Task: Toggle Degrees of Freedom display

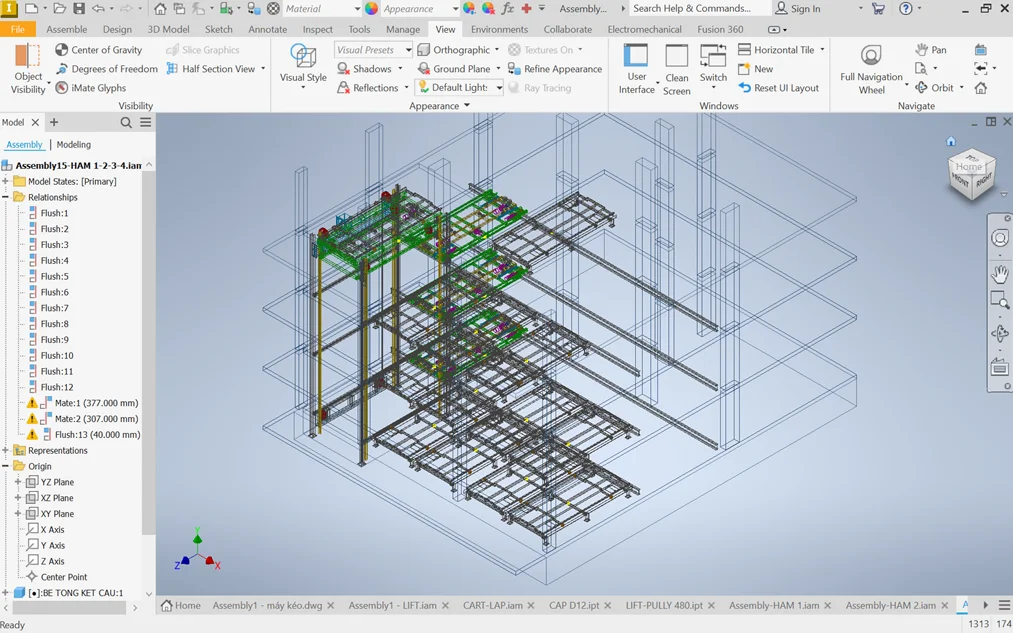Action: click(107, 68)
